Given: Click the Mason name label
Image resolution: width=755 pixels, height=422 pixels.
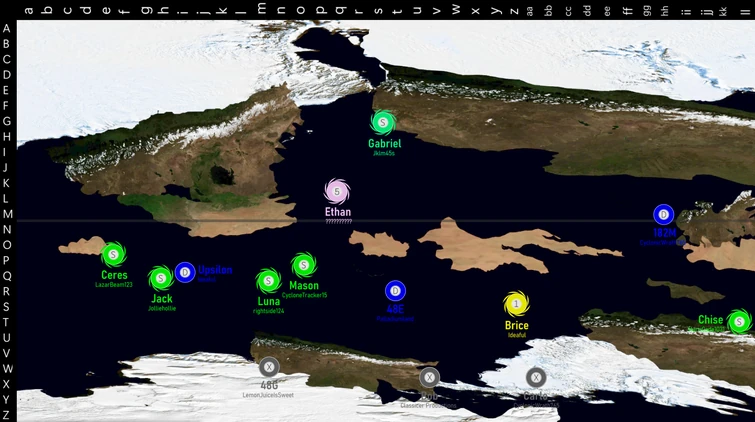Looking at the screenshot, I should [304, 286].
